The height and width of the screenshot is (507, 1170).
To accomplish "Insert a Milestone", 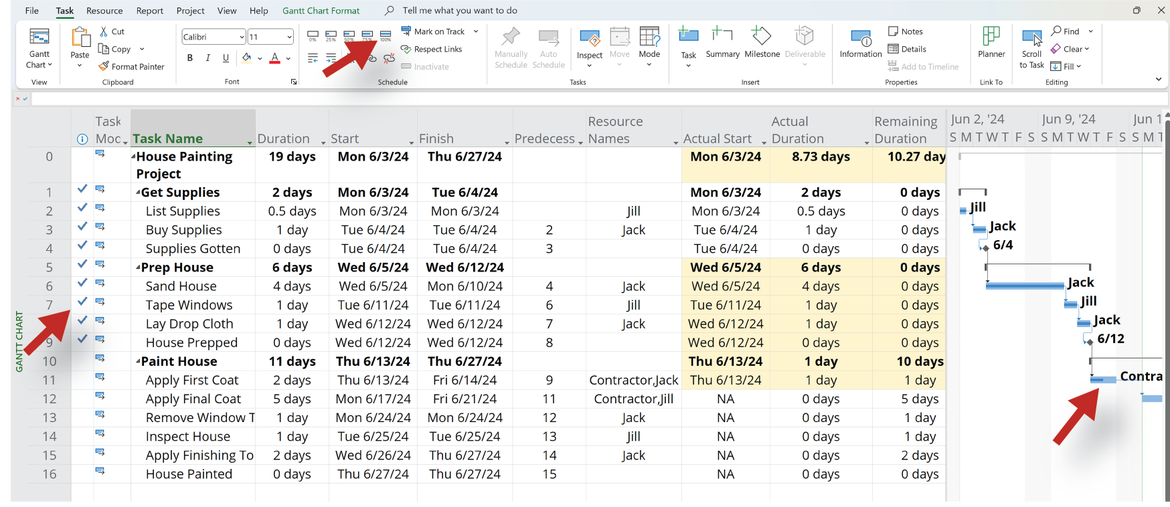I will [x=761, y=43].
